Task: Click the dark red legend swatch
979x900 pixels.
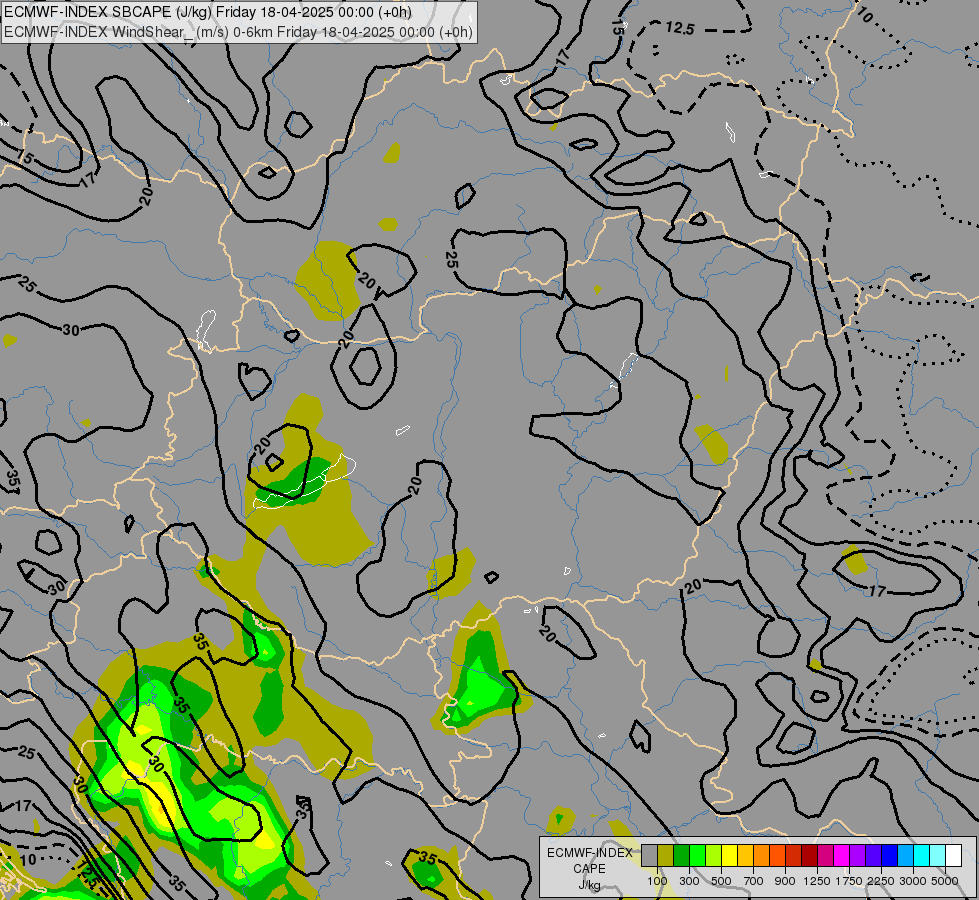Action: 810,855
